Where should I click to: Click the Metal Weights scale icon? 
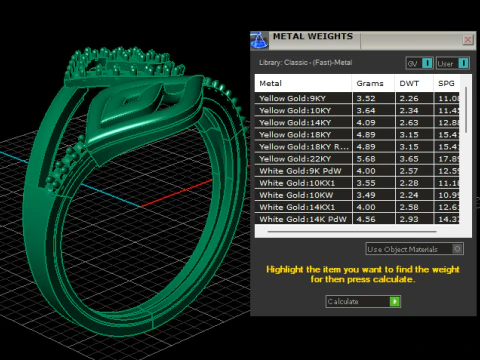259,40
